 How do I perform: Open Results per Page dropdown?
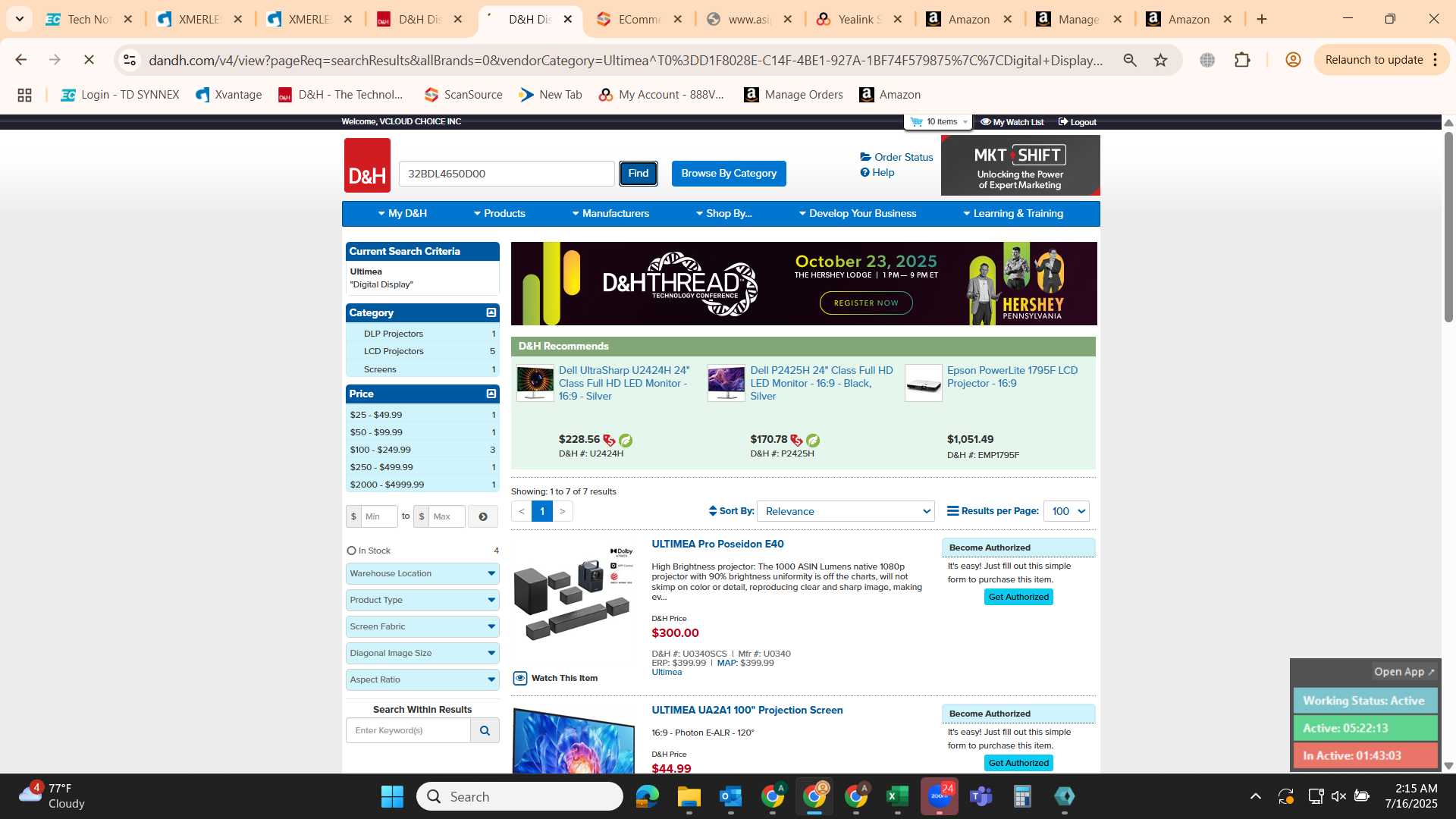[x=1066, y=511]
